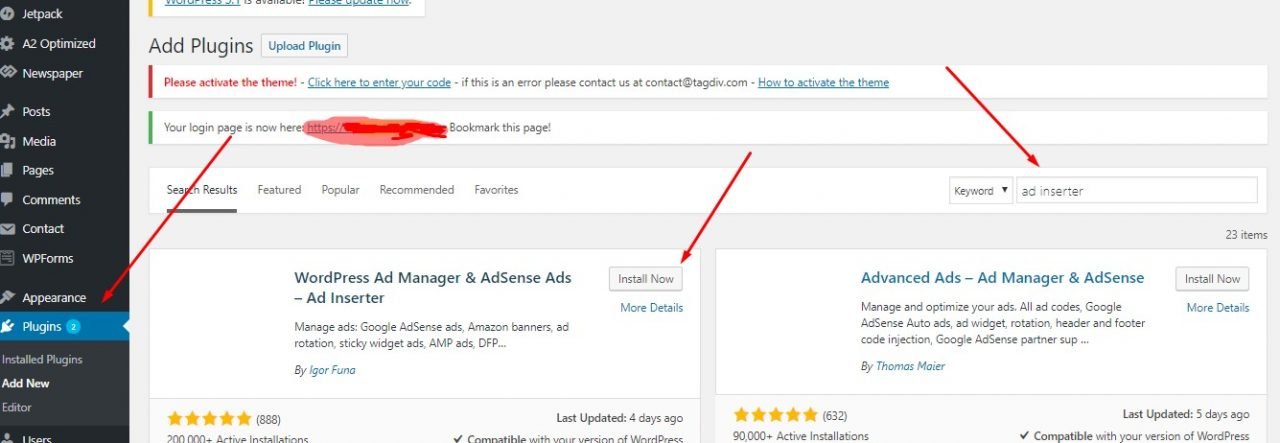Click the Contact envelope icon
Viewport: 1280px width, 443px height.
coord(7,229)
